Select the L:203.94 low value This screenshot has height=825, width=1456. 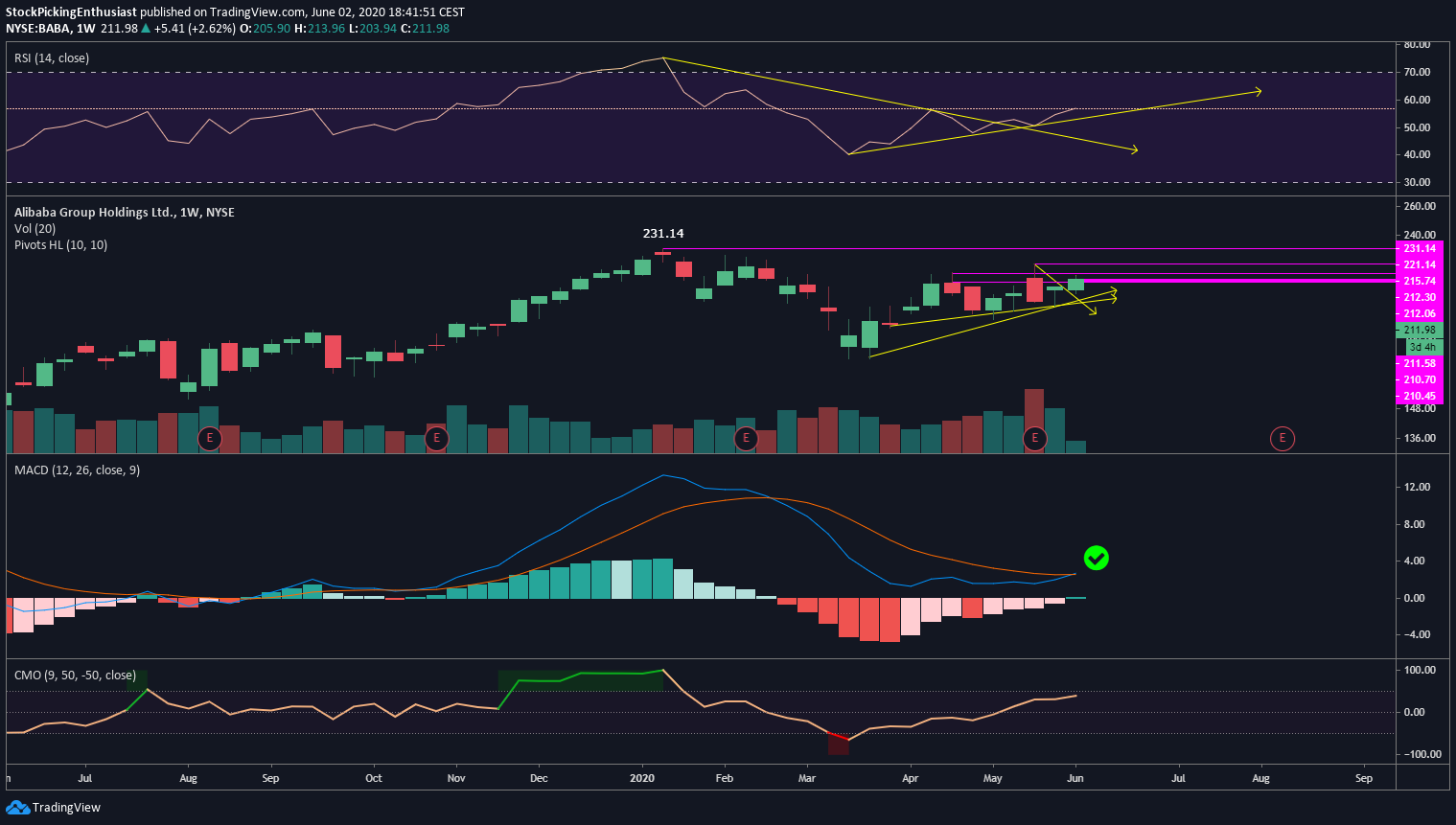click(373, 28)
